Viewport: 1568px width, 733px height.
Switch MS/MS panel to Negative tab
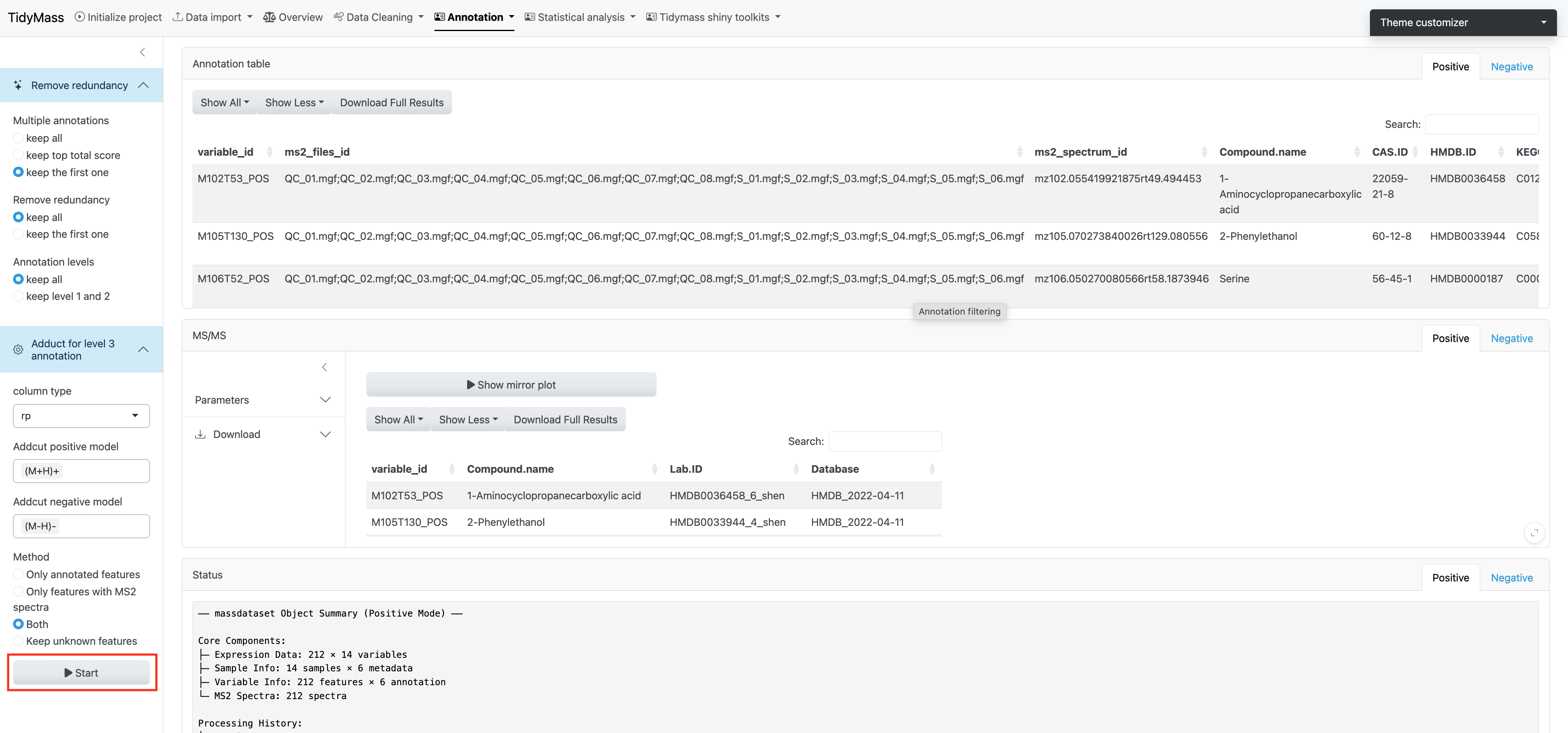(x=1511, y=338)
